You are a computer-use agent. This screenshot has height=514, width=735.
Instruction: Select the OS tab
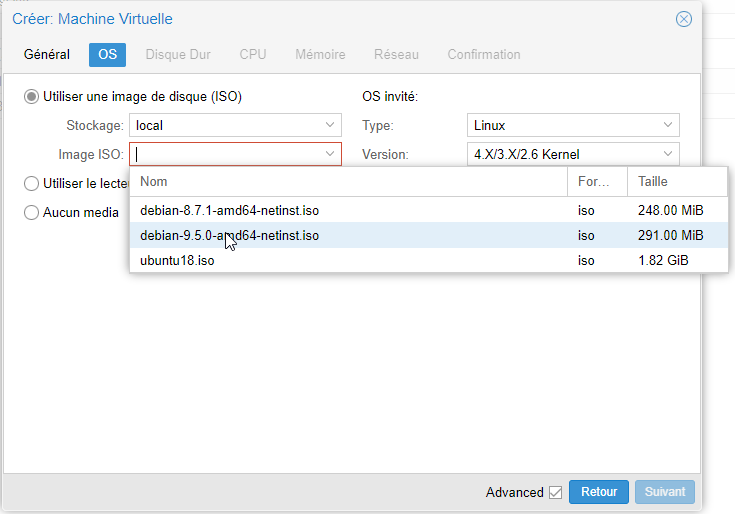107,55
